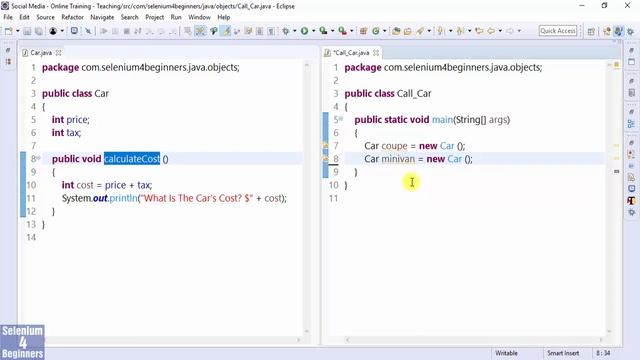Open the Run configurations dropdown arrow
The image size is (640, 360).
(313, 31)
